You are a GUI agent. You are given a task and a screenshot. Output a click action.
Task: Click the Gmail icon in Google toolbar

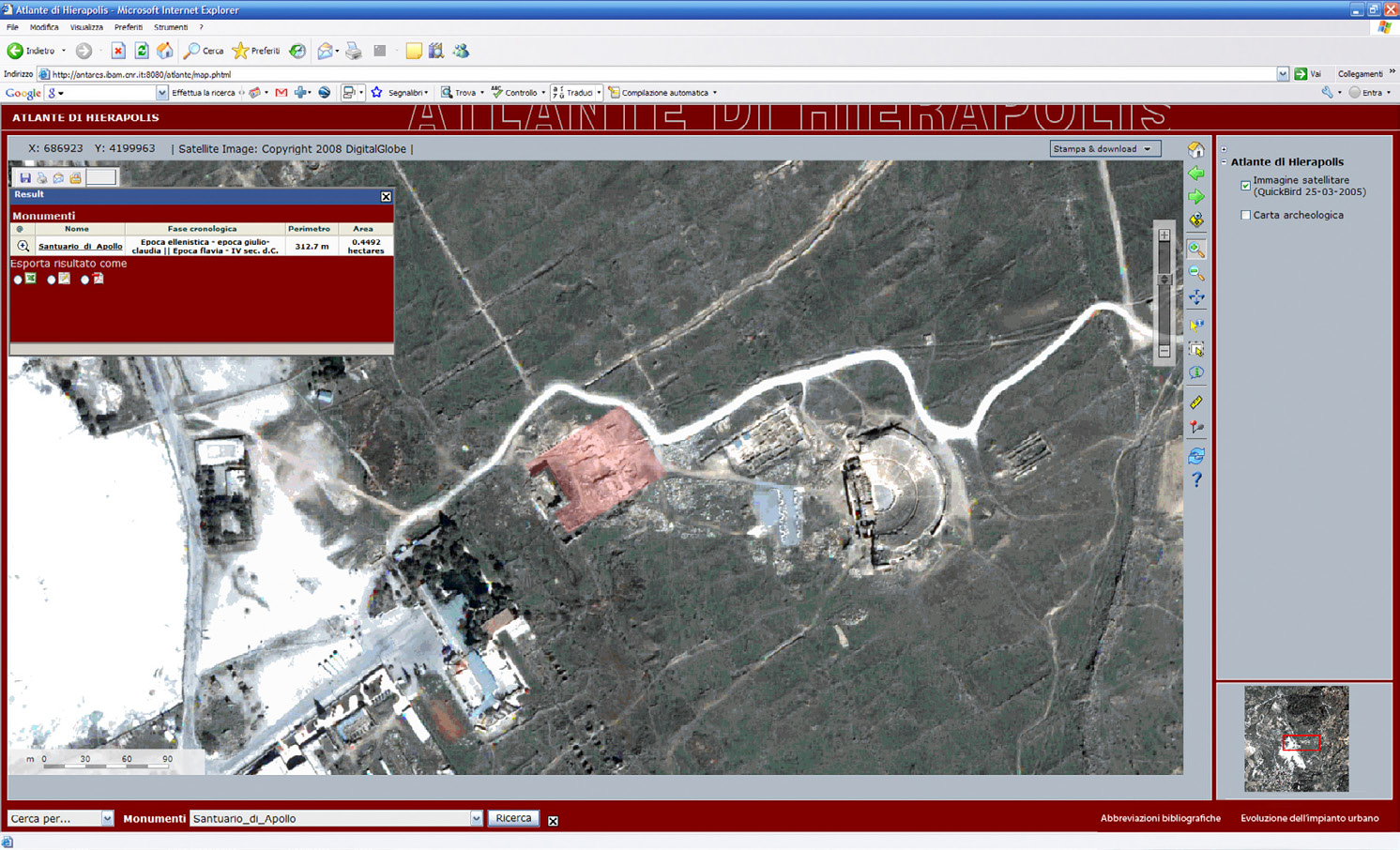[281, 93]
